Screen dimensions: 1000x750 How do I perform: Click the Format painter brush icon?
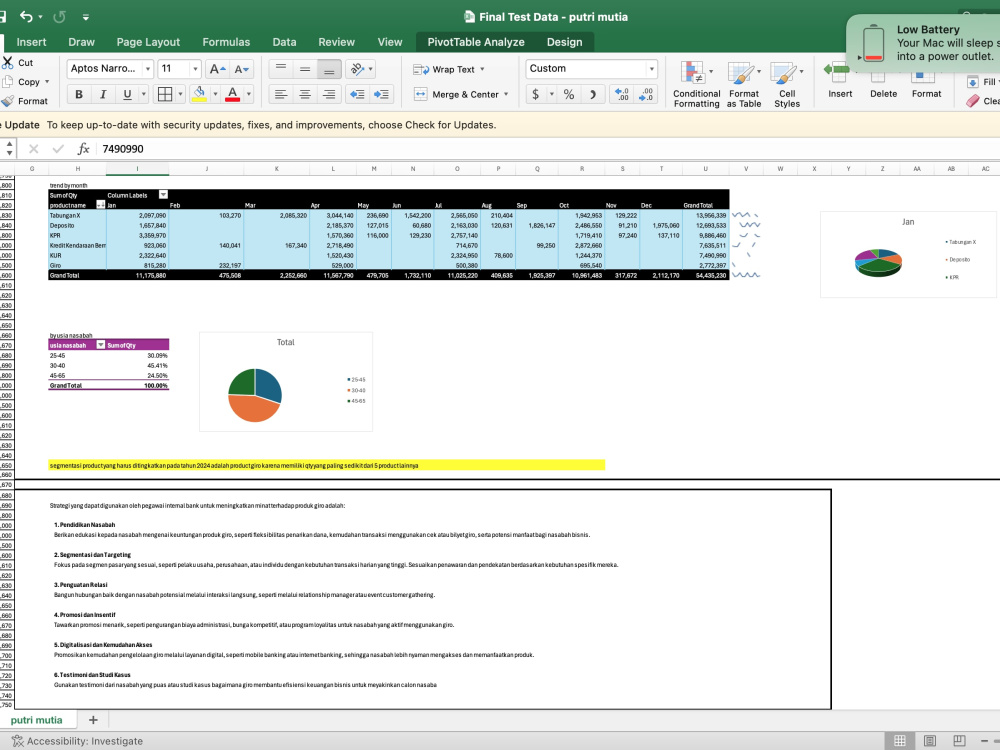[x=8, y=101]
